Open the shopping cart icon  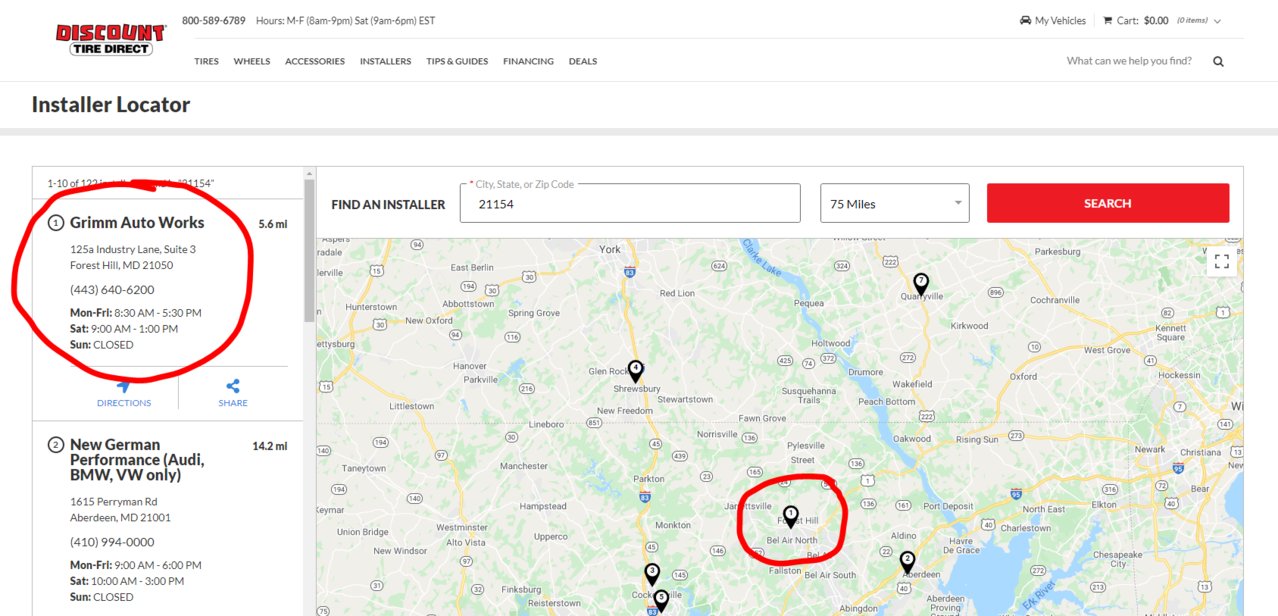tap(1107, 21)
